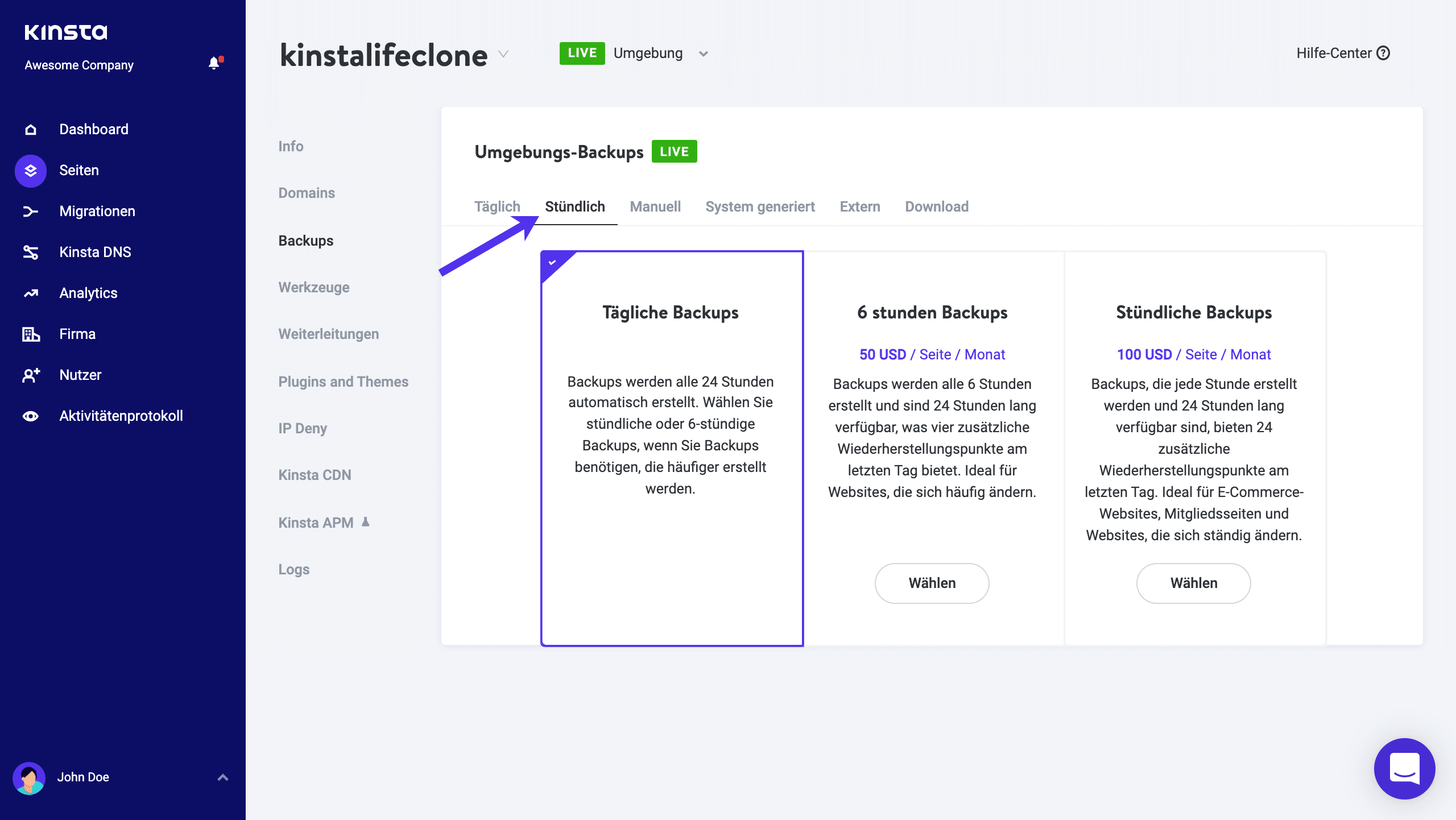Click the Stündliche Backups title

1193,313
